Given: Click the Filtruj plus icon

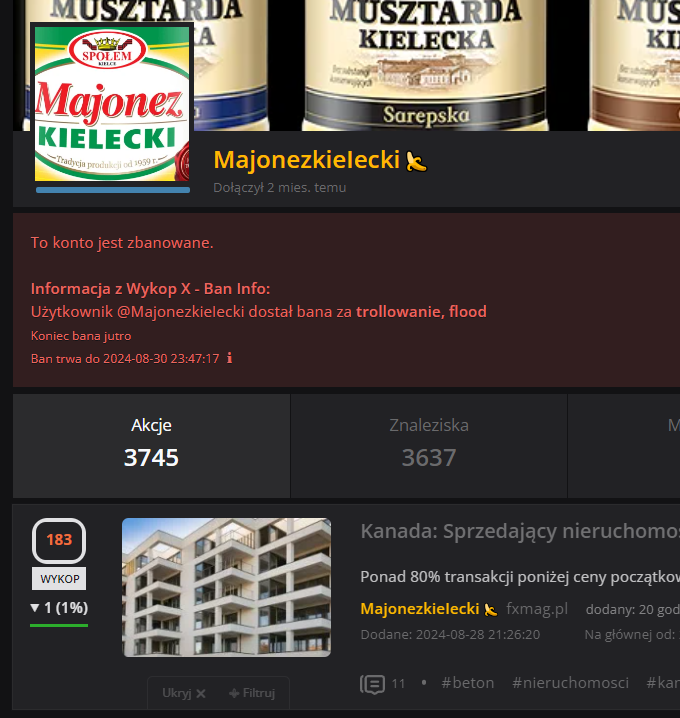Looking at the screenshot, I should pyautogui.click(x=234, y=693).
